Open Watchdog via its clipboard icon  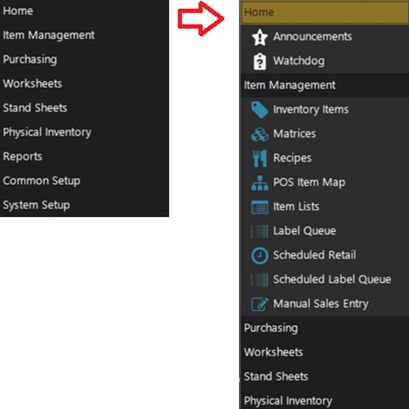(260, 61)
